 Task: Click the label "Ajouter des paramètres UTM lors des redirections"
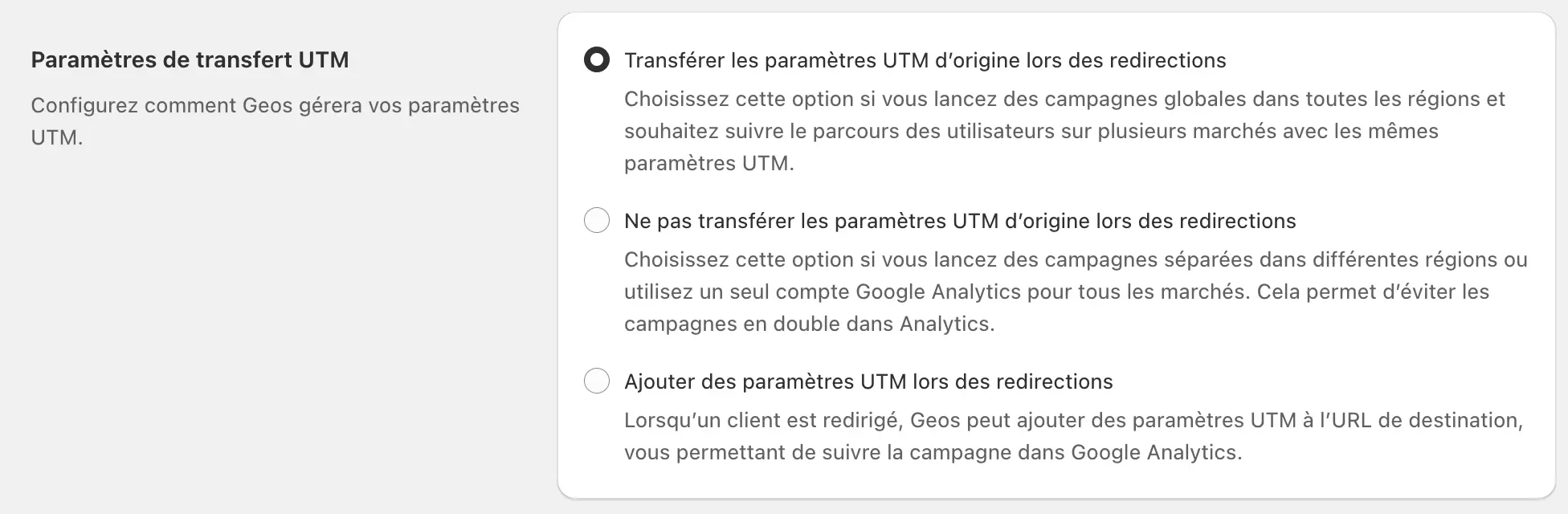click(868, 381)
